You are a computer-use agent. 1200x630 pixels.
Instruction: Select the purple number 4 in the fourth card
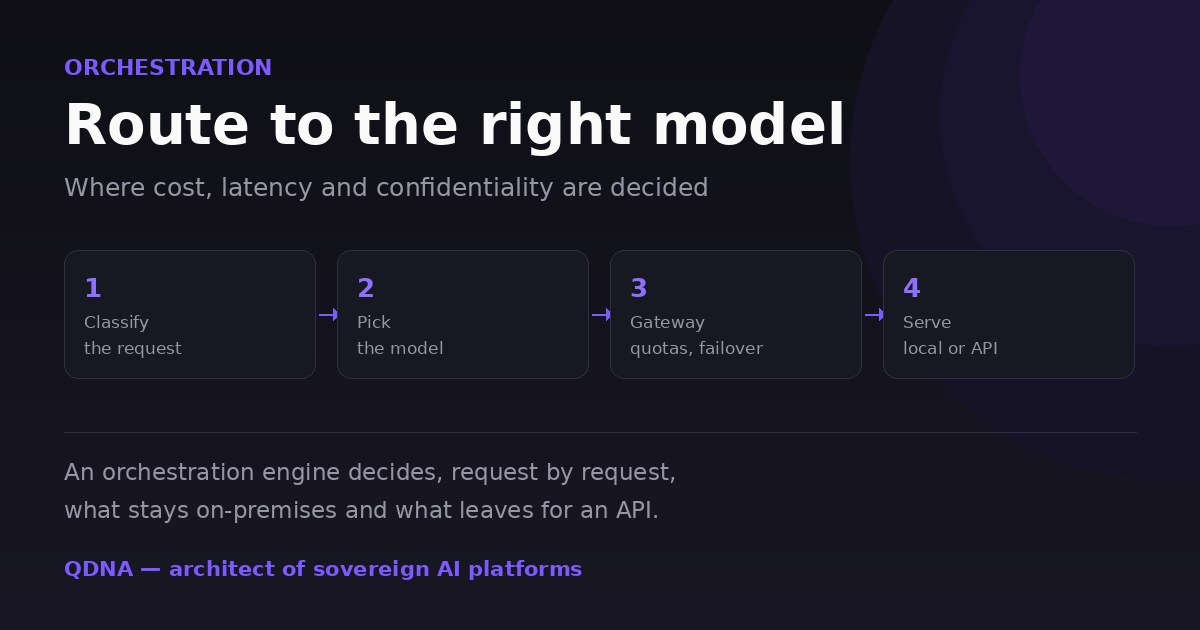point(912,289)
